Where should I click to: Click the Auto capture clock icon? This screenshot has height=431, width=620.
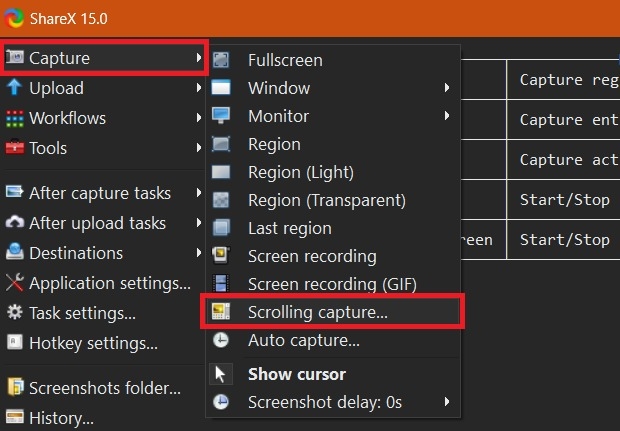click(221, 340)
